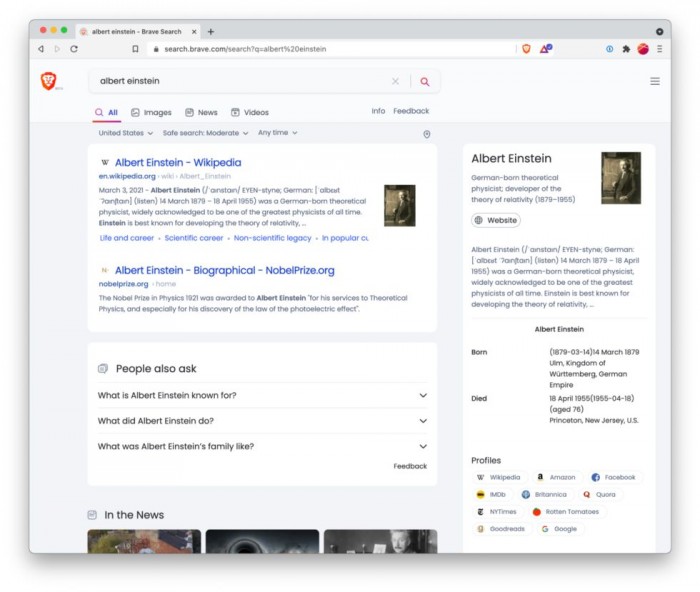Screen dimensions: 700x592
Task: Open the hamburger menu on the search page
Action: pyautogui.click(x=655, y=81)
